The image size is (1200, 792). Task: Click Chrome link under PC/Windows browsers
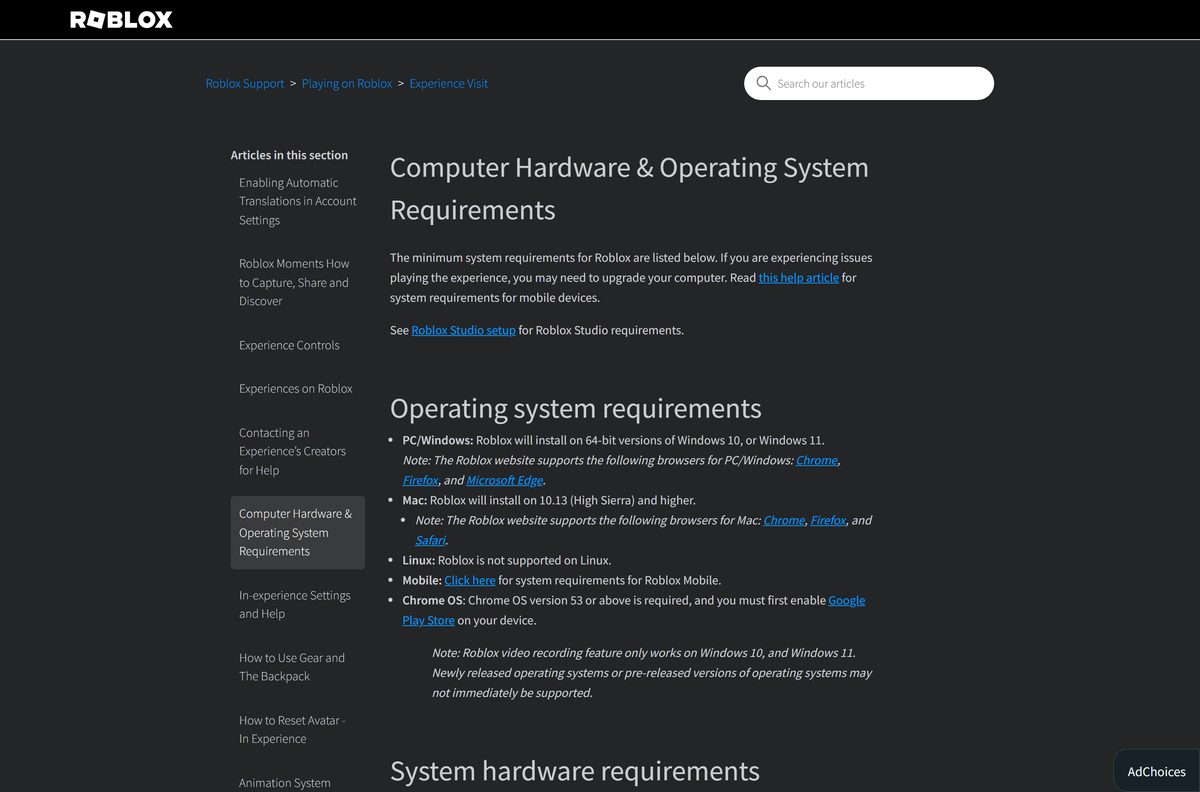coord(817,460)
